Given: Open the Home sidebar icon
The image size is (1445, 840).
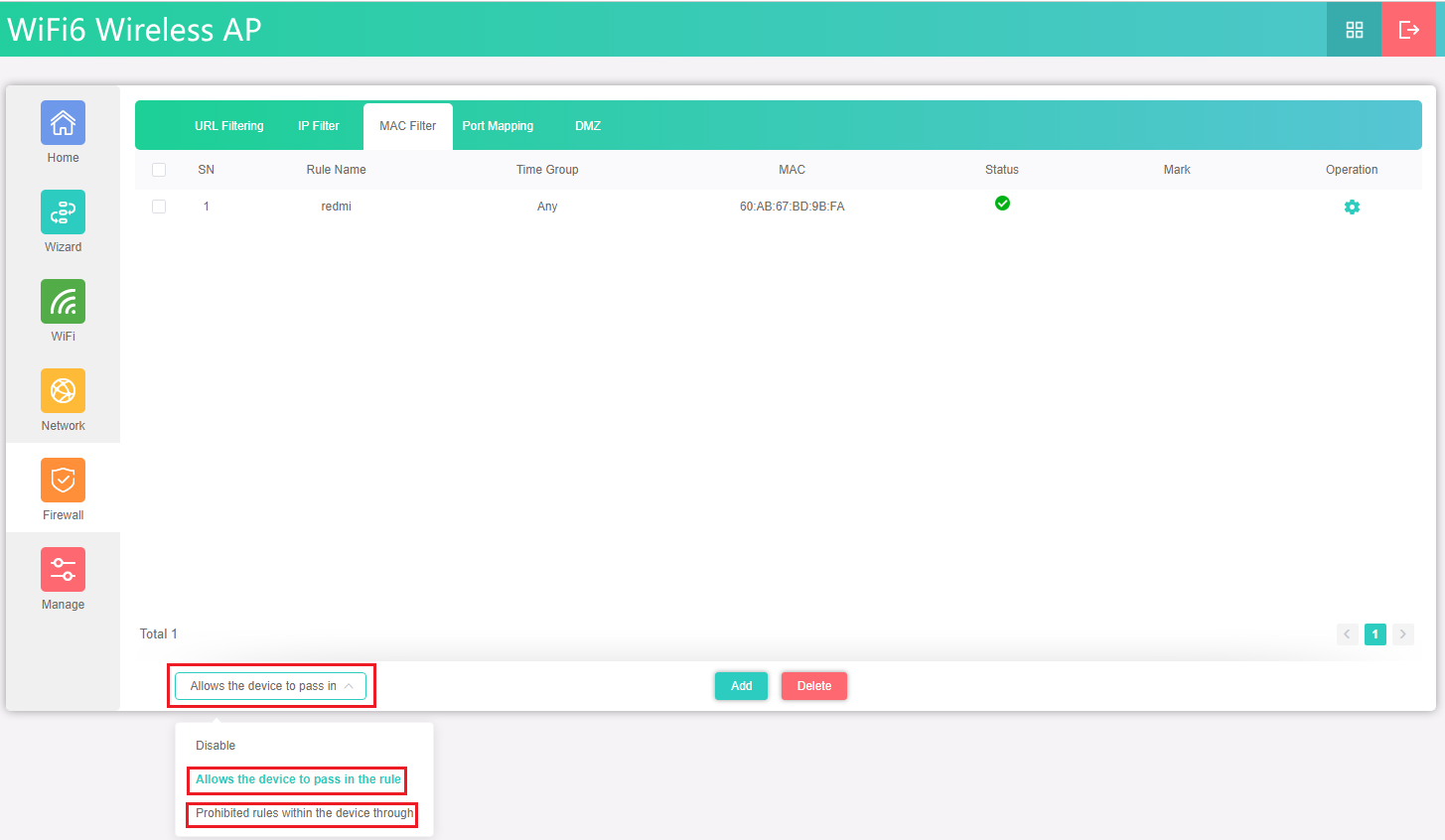Looking at the screenshot, I should tap(63, 123).
